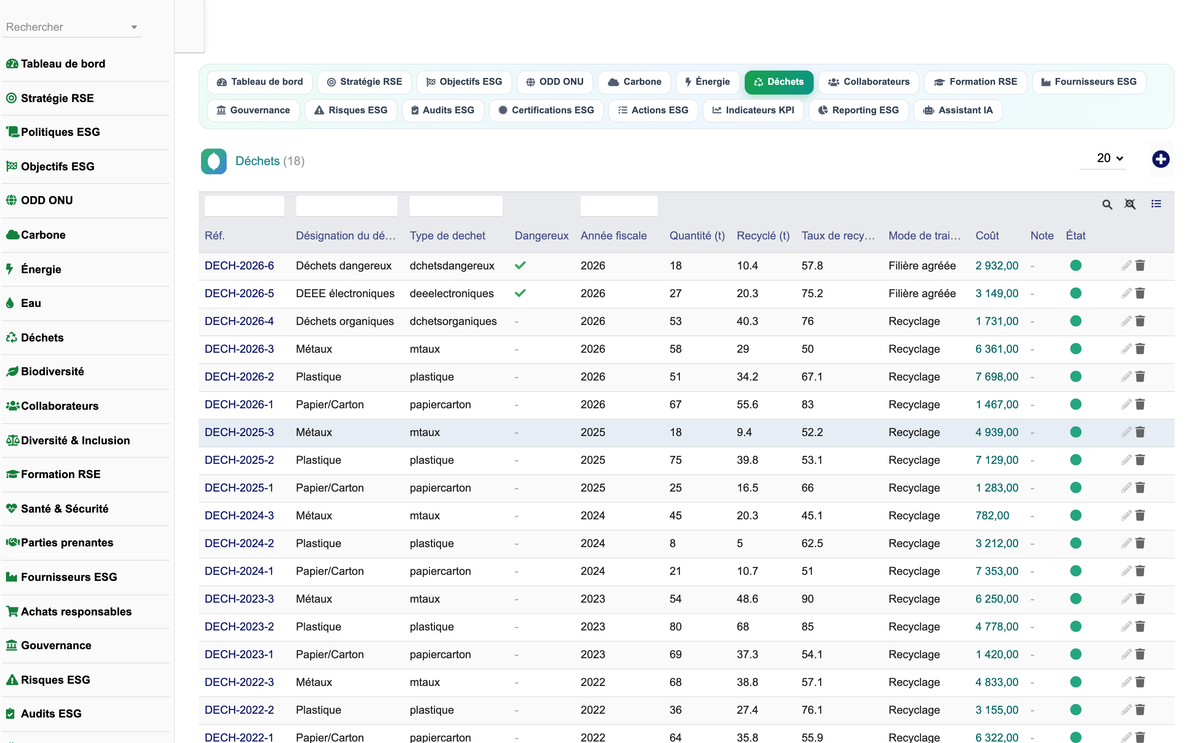This screenshot has height=743, width=1200.
Task: Click the Année fiscale filter input field
Action: coord(619,206)
